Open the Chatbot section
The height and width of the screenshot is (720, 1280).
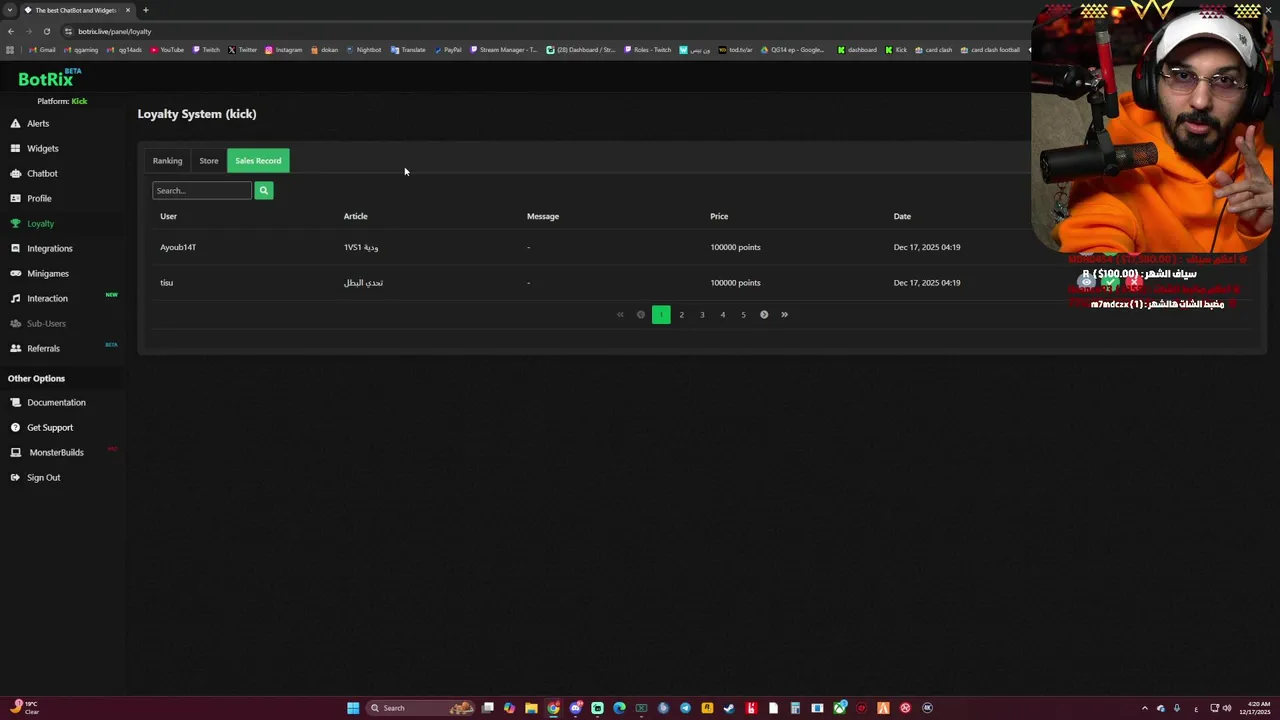(42, 173)
